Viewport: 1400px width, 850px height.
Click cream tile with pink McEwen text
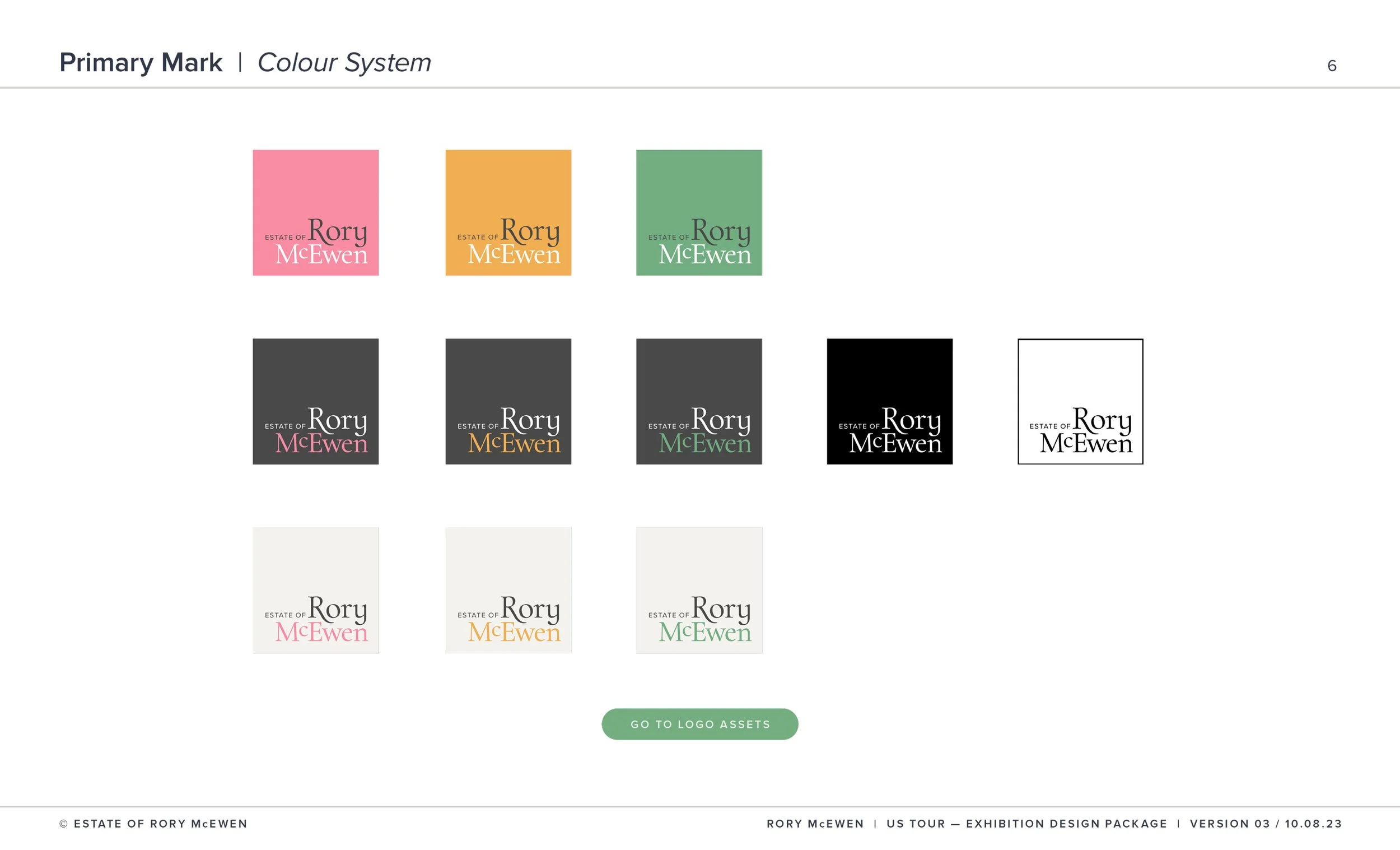315,589
